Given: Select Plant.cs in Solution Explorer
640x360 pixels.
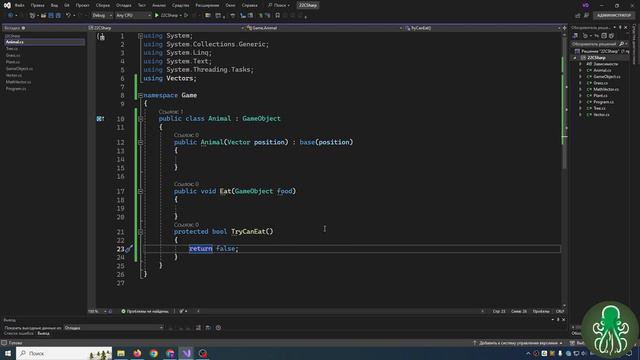Looking at the screenshot, I should (x=600, y=96).
